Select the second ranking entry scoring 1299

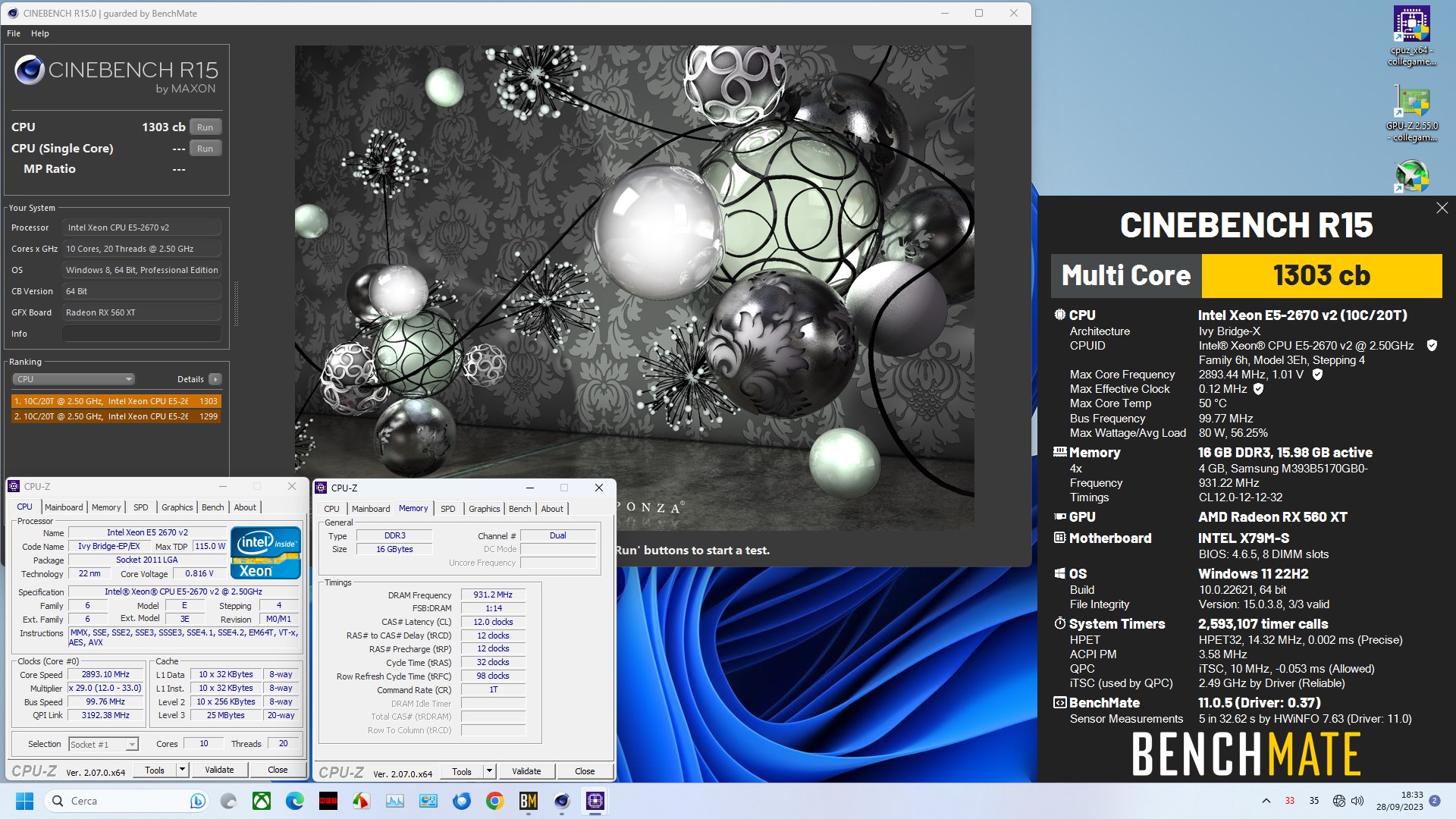tap(116, 416)
